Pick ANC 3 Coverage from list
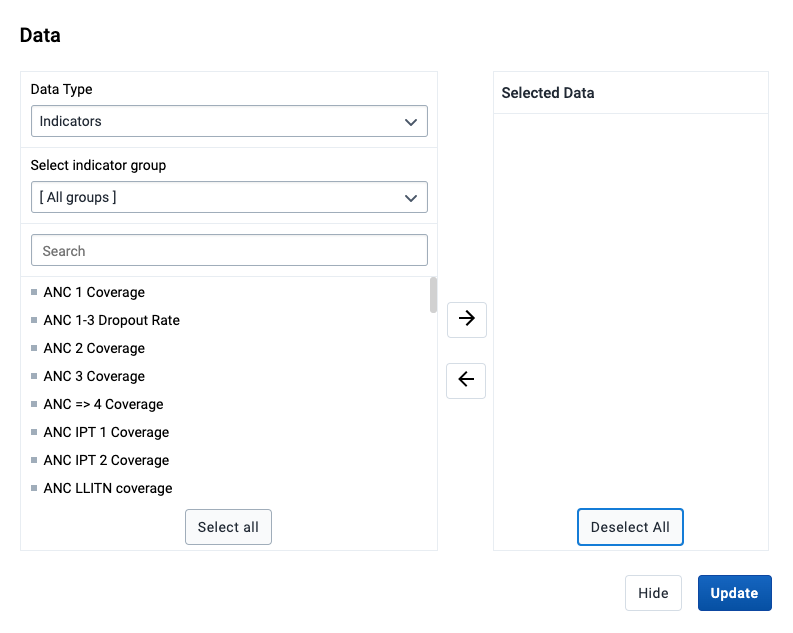Viewport: 793px width, 633px height. click(x=94, y=376)
